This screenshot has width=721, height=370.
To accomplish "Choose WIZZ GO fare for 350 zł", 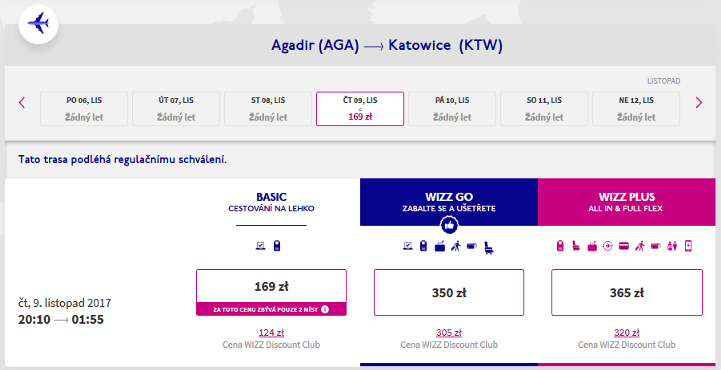I will point(449,292).
